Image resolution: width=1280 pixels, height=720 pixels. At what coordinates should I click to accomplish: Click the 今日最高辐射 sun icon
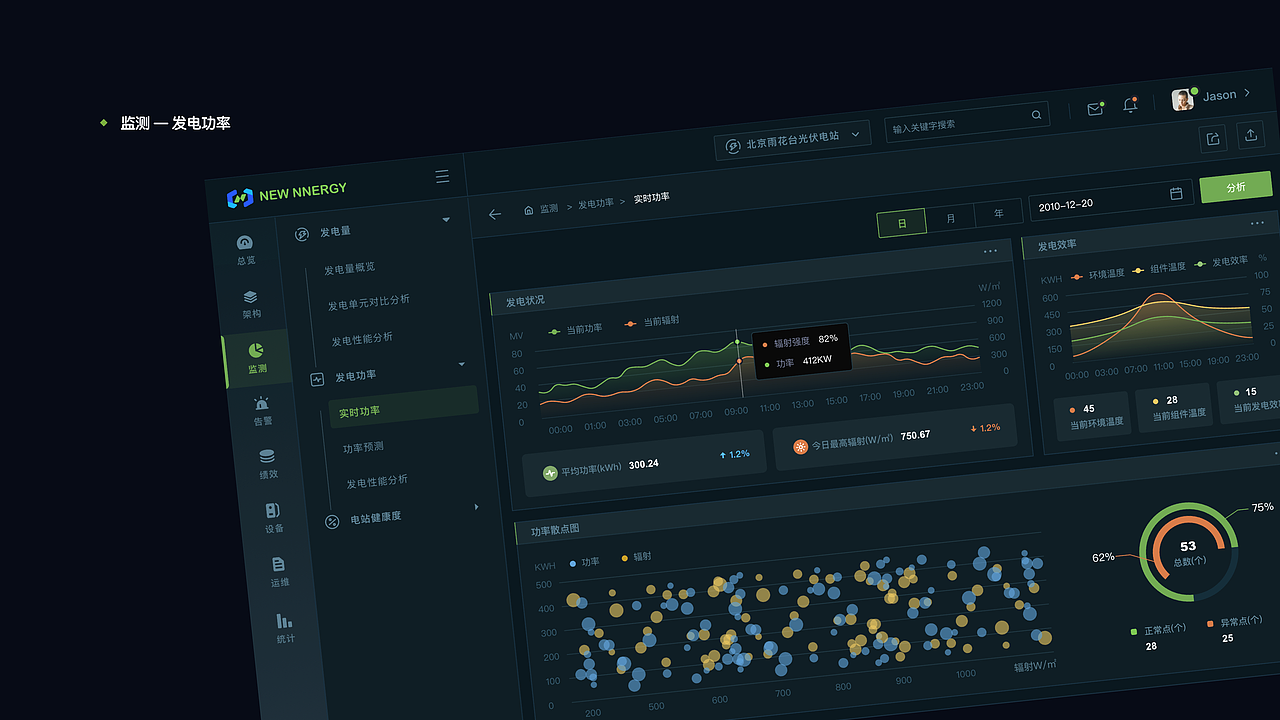(x=800, y=447)
